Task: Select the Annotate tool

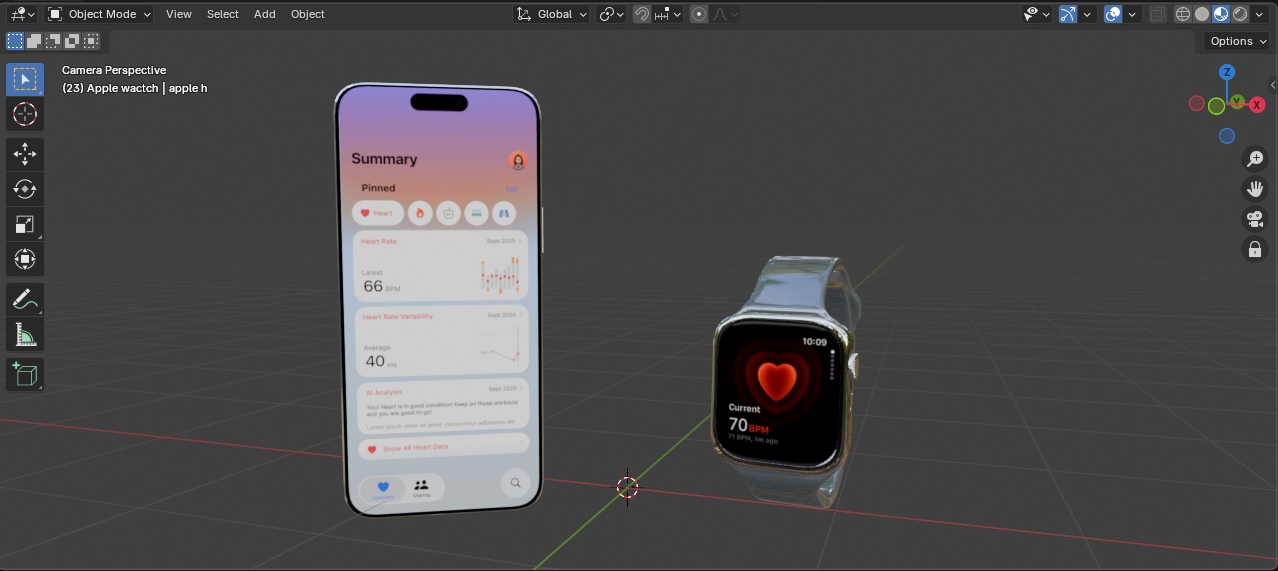Action: pos(25,298)
